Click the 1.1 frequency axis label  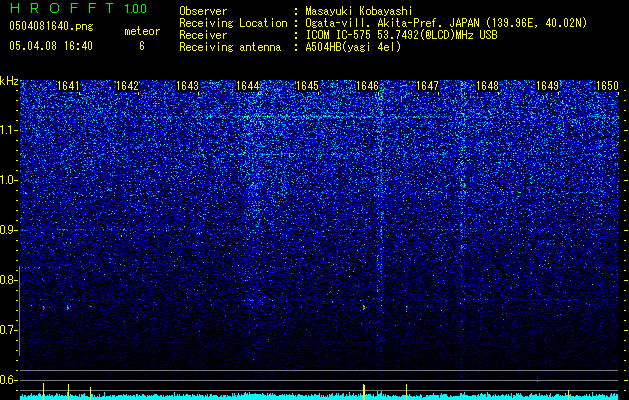[8, 130]
